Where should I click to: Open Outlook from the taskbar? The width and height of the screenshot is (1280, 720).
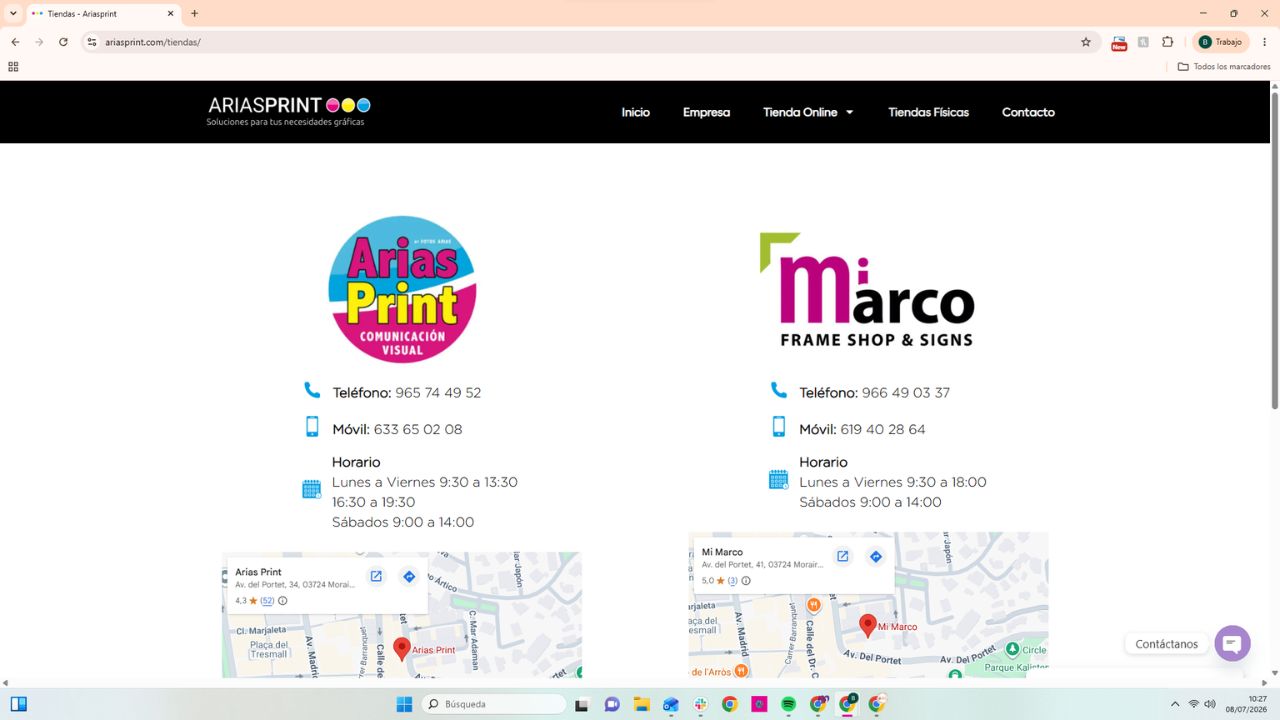671,704
